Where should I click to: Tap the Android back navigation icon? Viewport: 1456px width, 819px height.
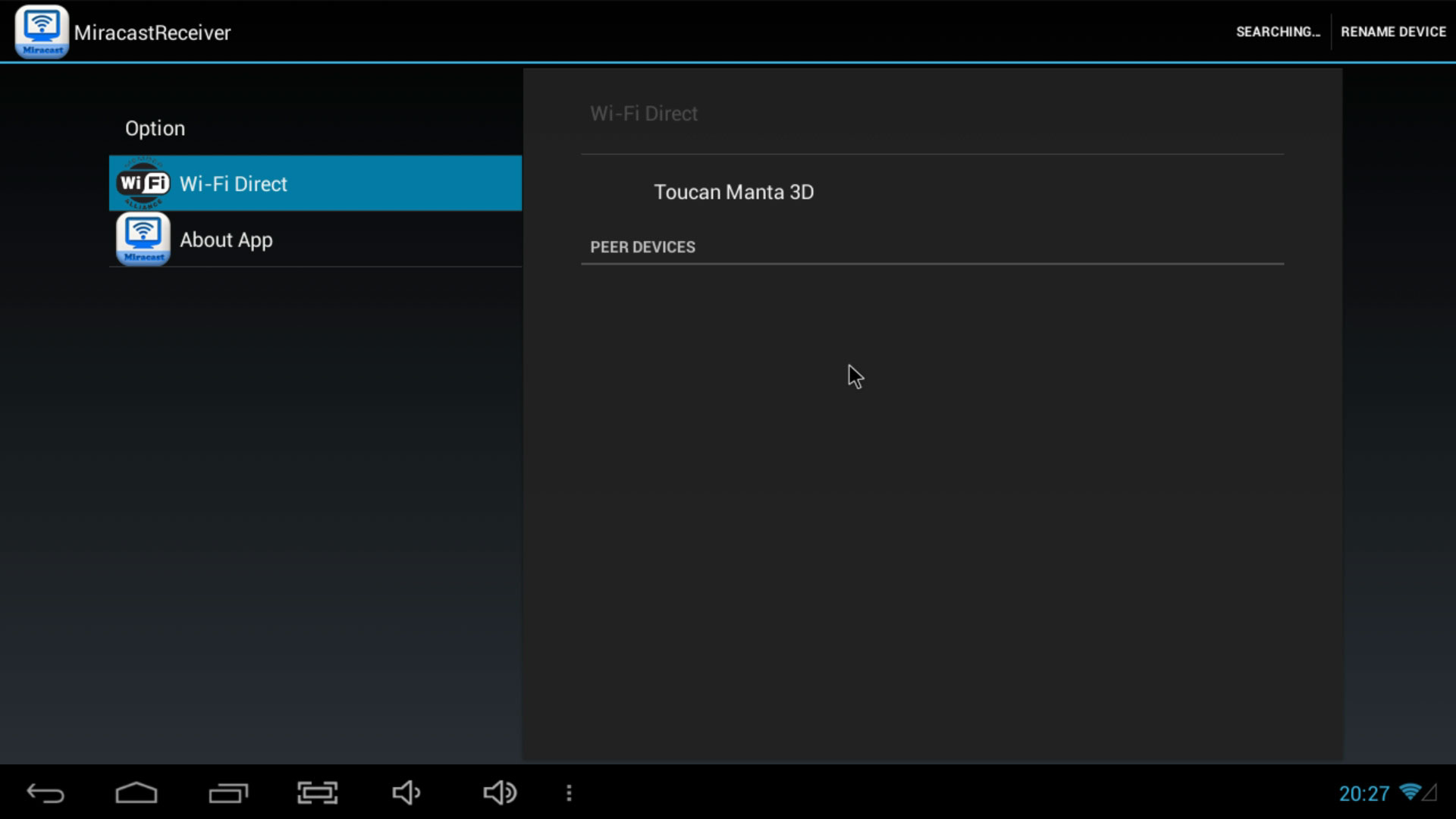45,793
